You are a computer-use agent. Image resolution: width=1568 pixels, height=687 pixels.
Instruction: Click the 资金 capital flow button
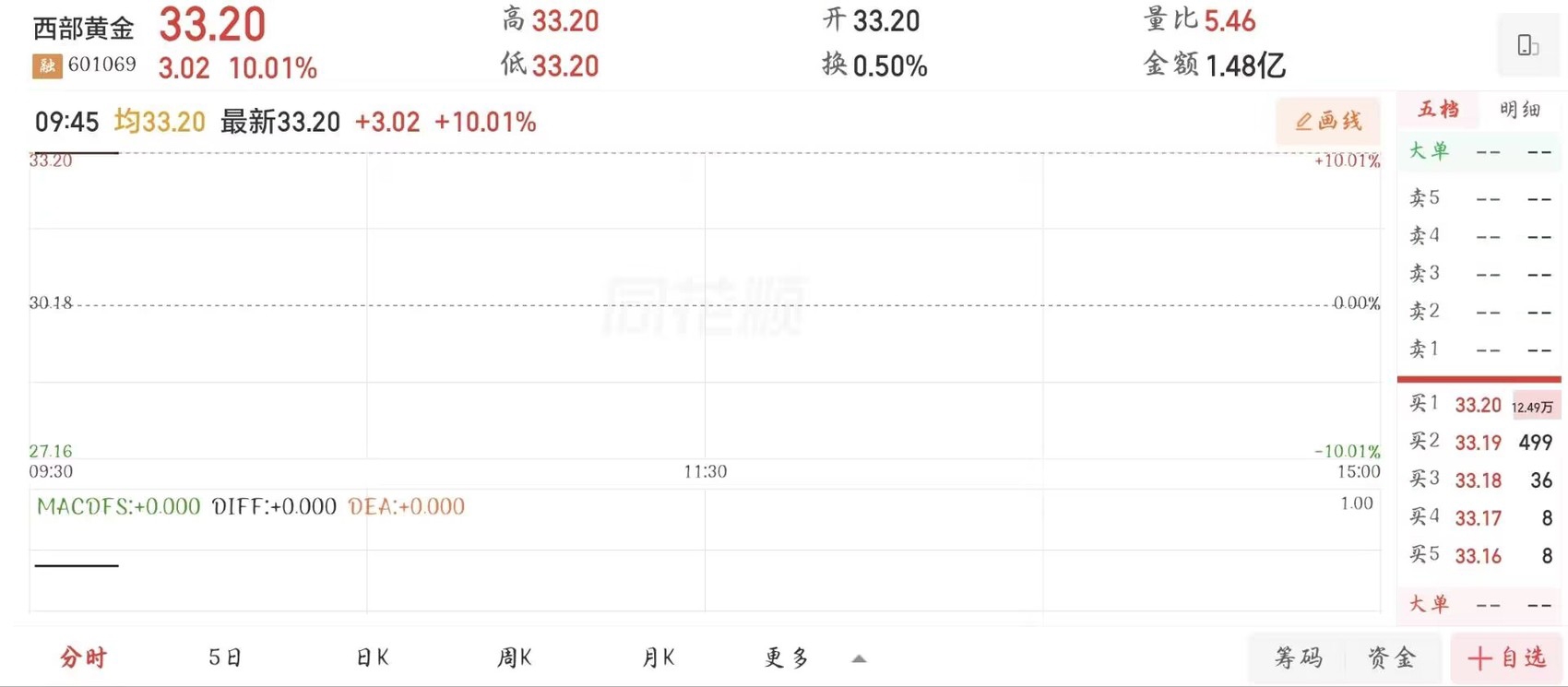1391,657
